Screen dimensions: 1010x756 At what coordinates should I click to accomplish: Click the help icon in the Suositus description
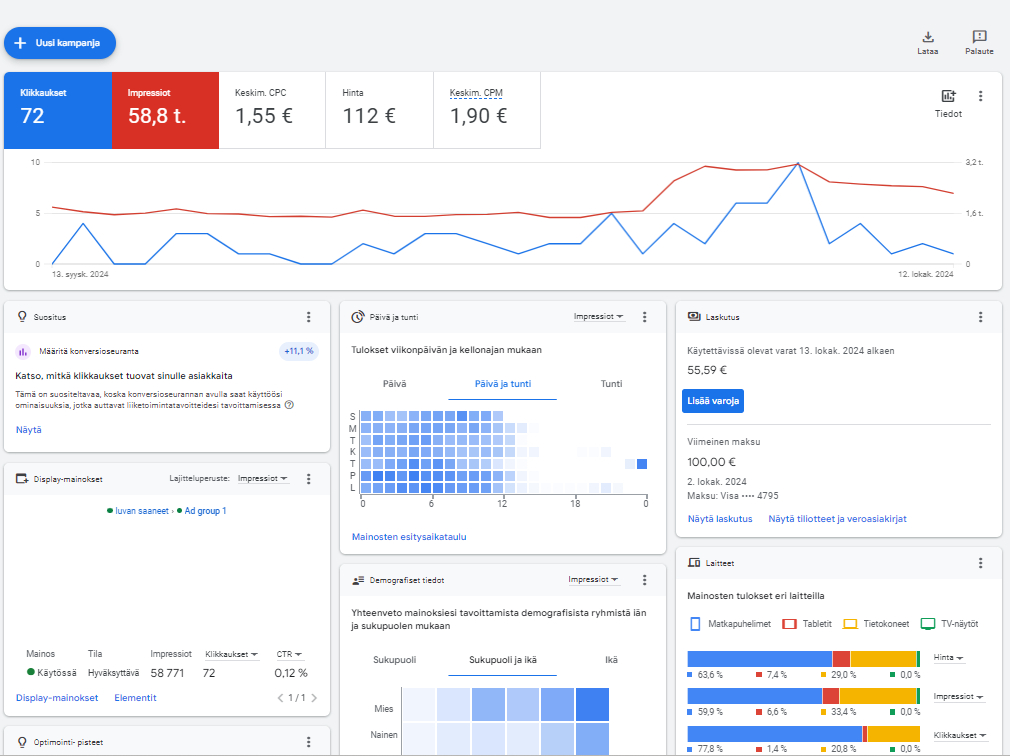(289, 405)
